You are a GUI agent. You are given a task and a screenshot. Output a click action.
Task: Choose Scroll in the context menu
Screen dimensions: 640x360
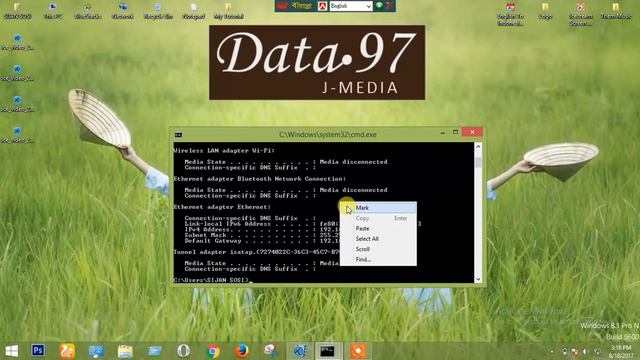[x=378, y=249]
